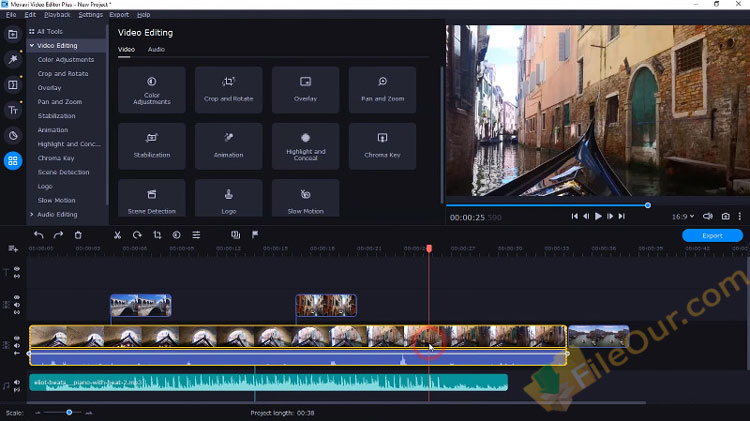This screenshot has width=750, height=421.
Task: Expand the Audio Editing tree section
Action: (x=32, y=214)
